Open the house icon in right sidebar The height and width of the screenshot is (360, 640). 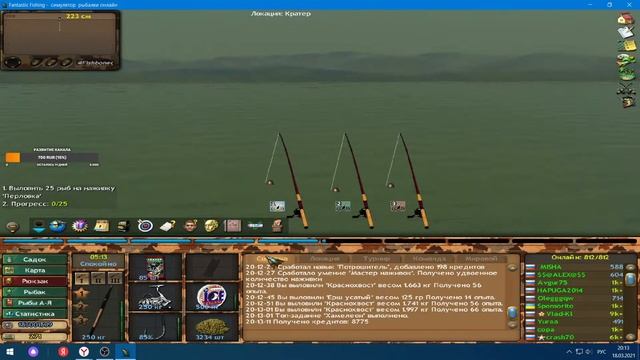pyautogui.click(x=625, y=19)
